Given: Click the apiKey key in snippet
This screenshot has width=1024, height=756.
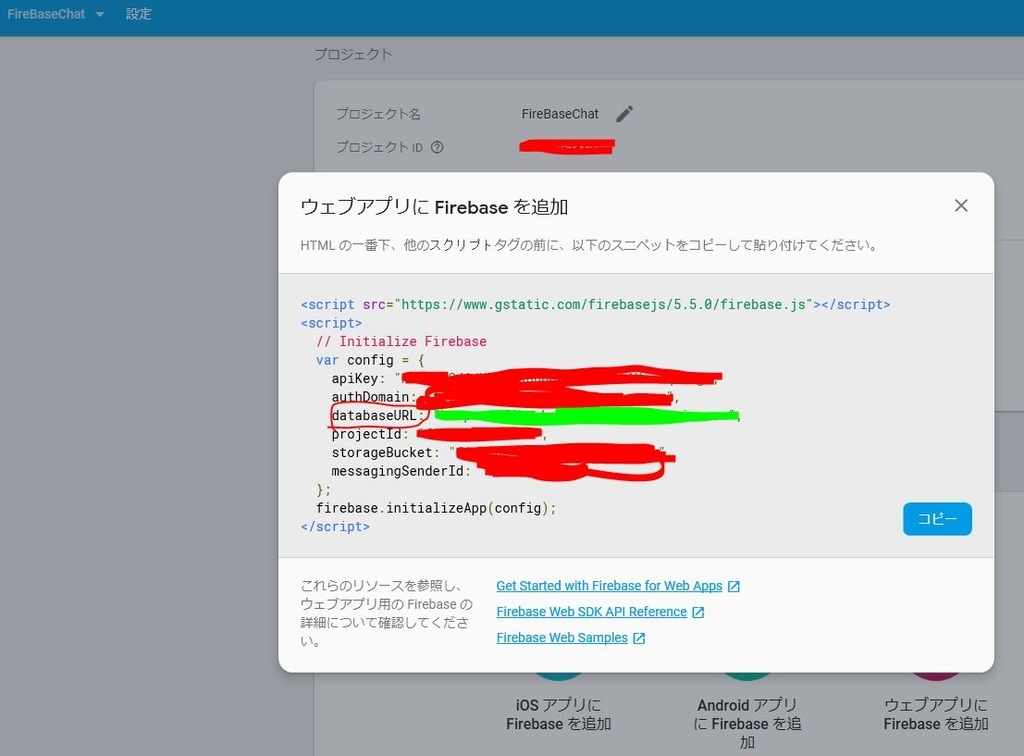Looking at the screenshot, I should pos(354,379).
